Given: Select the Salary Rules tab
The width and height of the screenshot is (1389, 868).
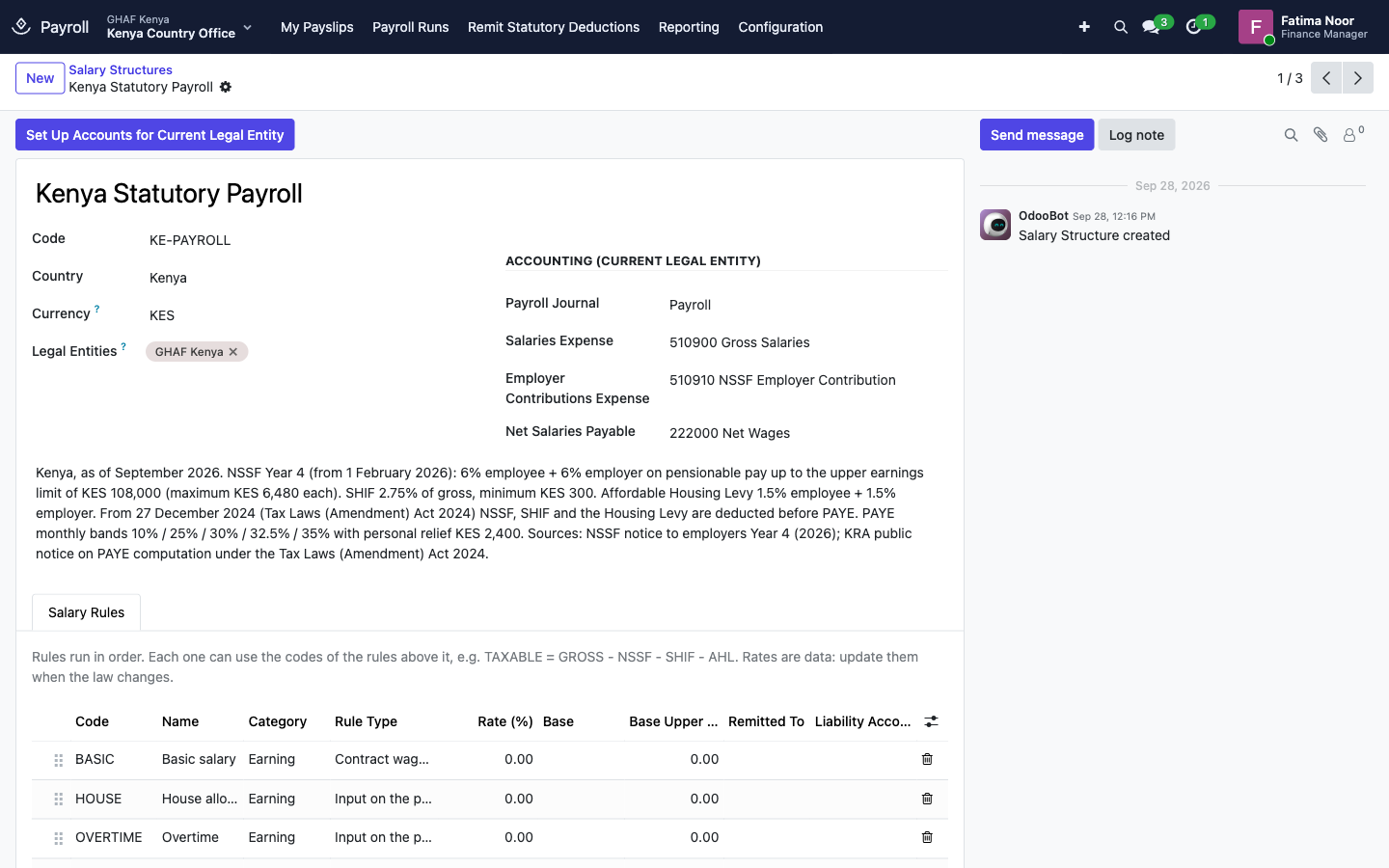Looking at the screenshot, I should coord(87,612).
